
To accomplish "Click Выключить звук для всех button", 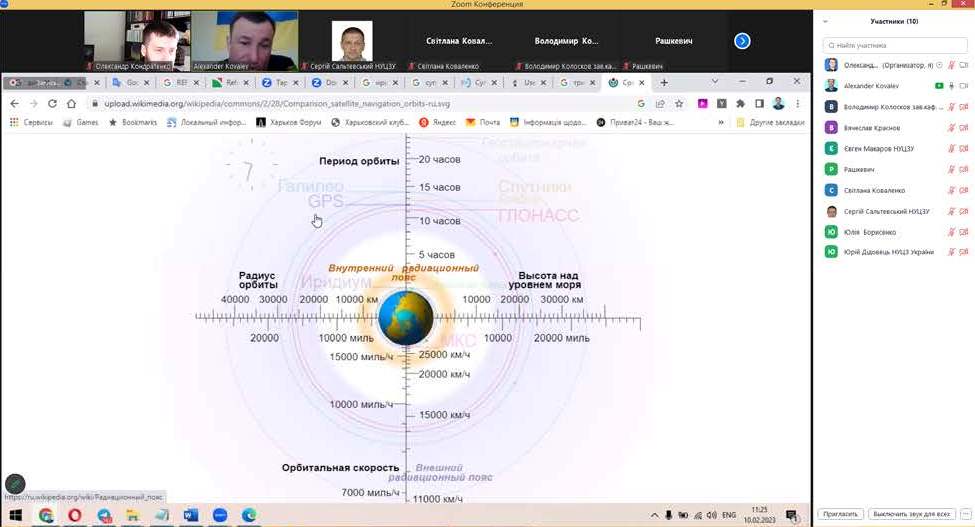I will click(x=912, y=514).
